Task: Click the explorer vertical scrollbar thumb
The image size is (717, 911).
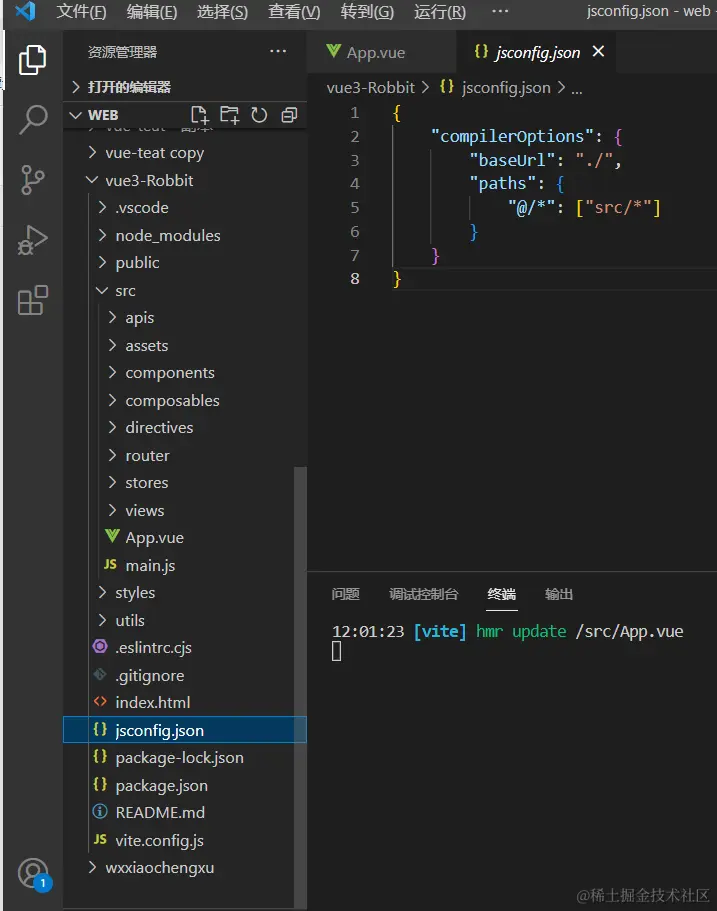Action: click(300, 686)
